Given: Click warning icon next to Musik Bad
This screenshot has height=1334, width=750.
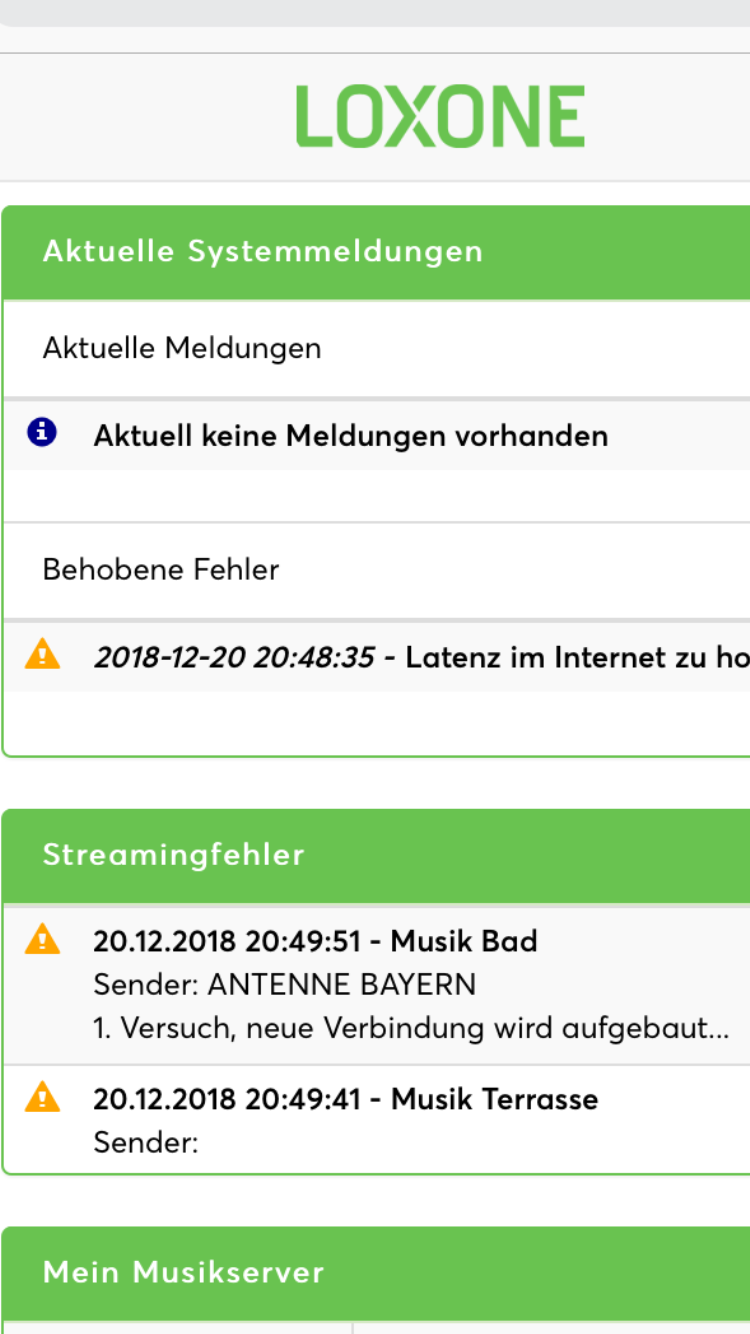Looking at the screenshot, I should pyautogui.click(x=42, y=939).
